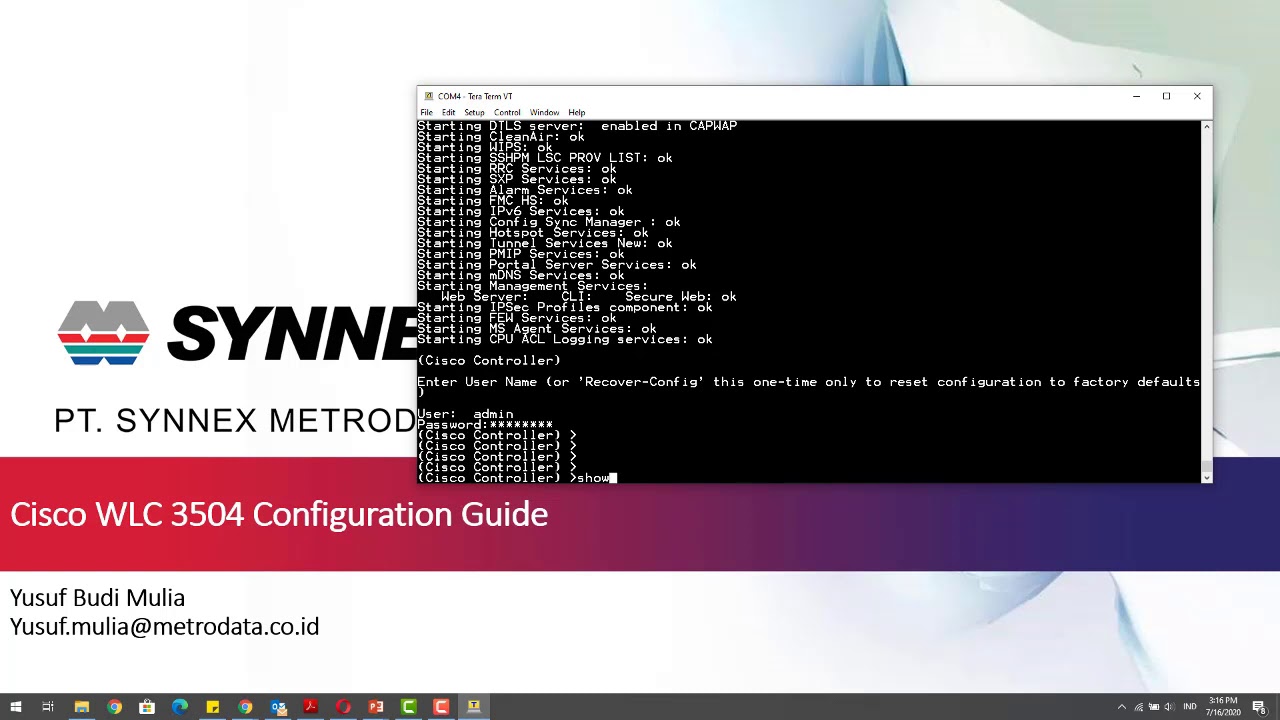Open Outlook from the taskbar

pos(278,707)
